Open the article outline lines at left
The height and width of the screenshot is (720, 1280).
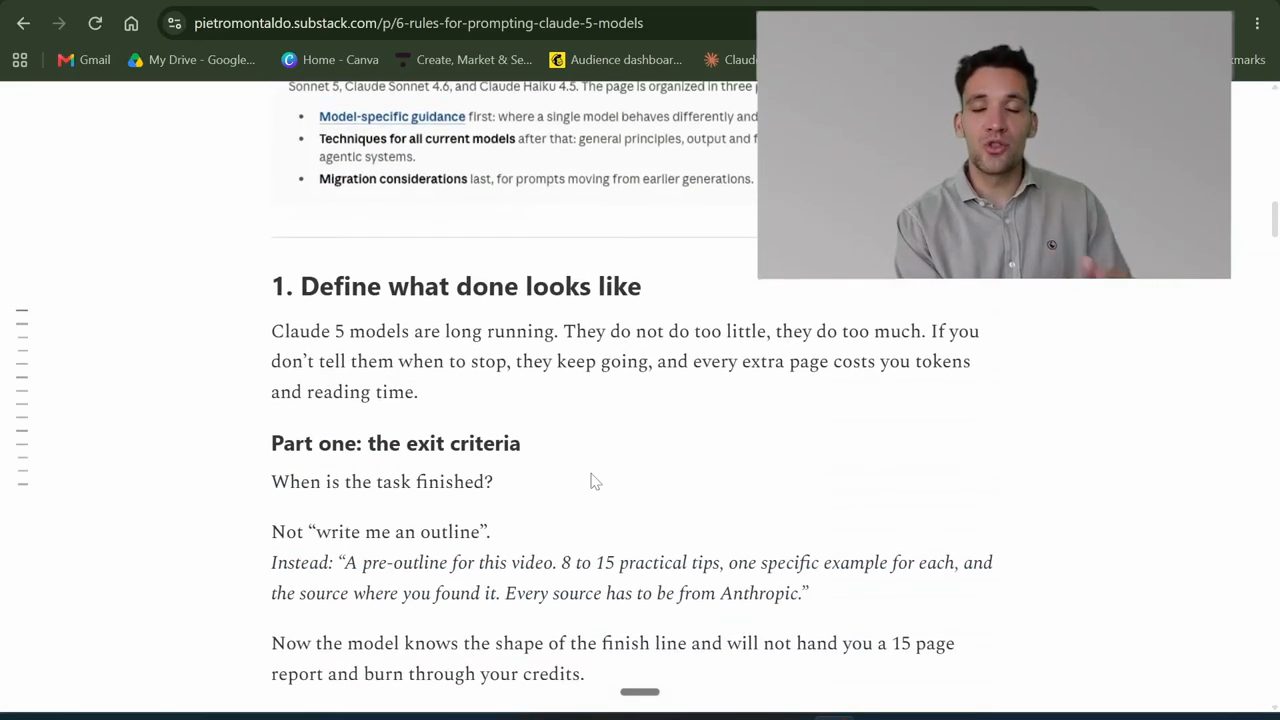click(22, 398)
